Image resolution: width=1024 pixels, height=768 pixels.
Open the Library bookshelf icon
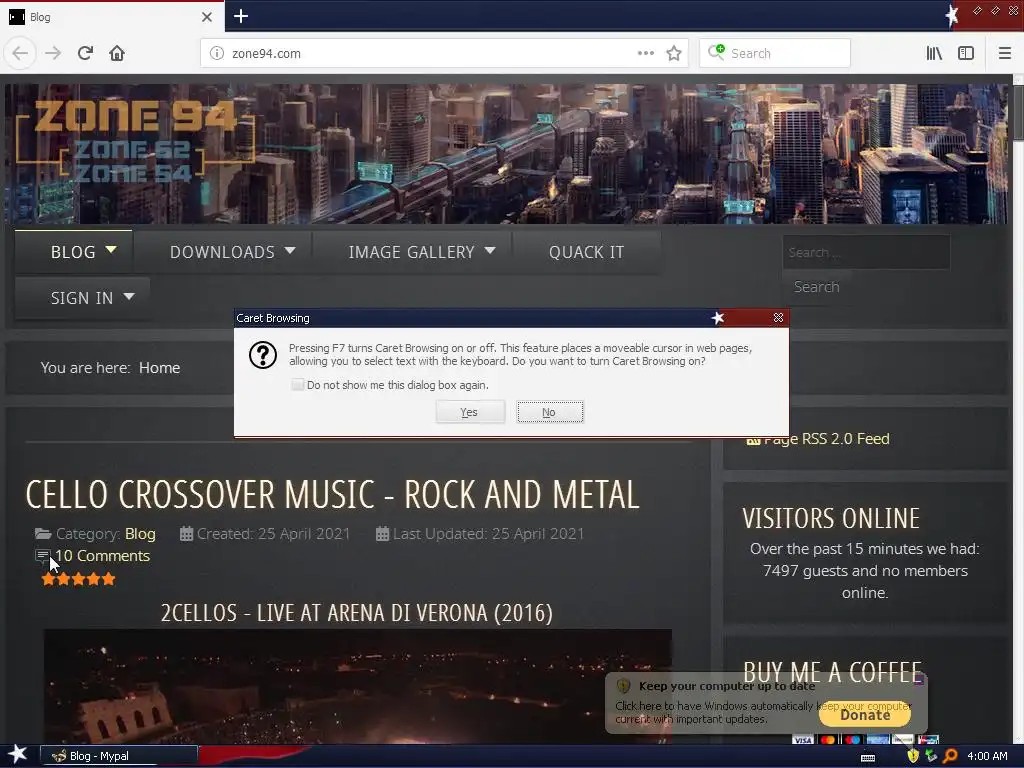pos(934,53)
